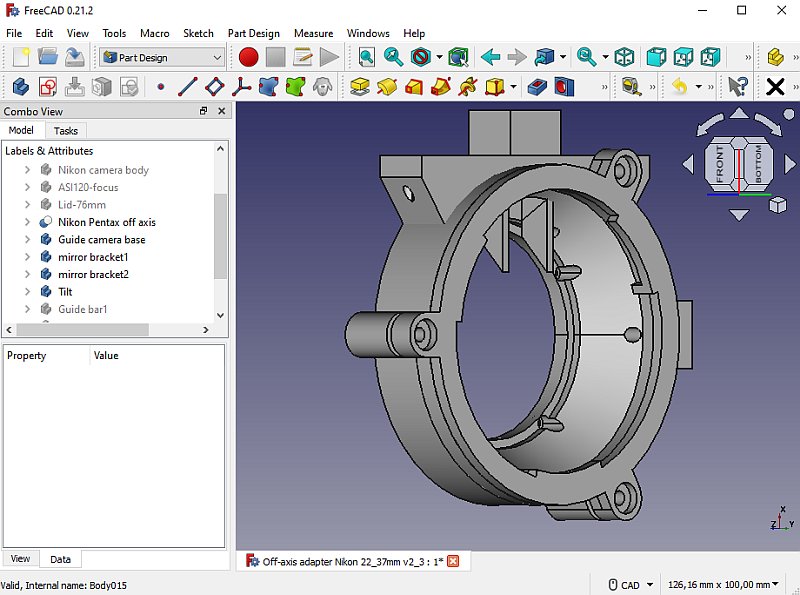
Task: Open the CAD navigation style dropdown
Action: pos(631,585)
